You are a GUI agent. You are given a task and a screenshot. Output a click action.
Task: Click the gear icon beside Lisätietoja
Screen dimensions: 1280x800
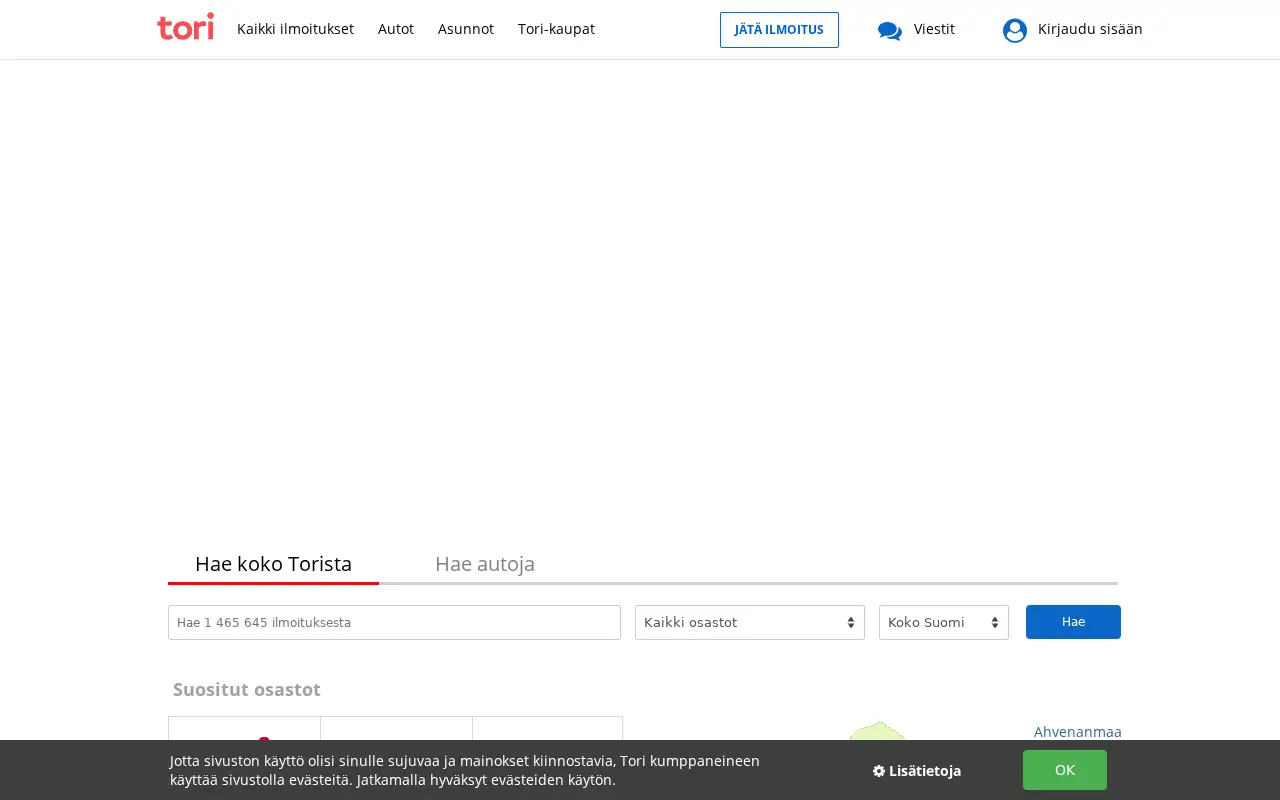(879, 771)
